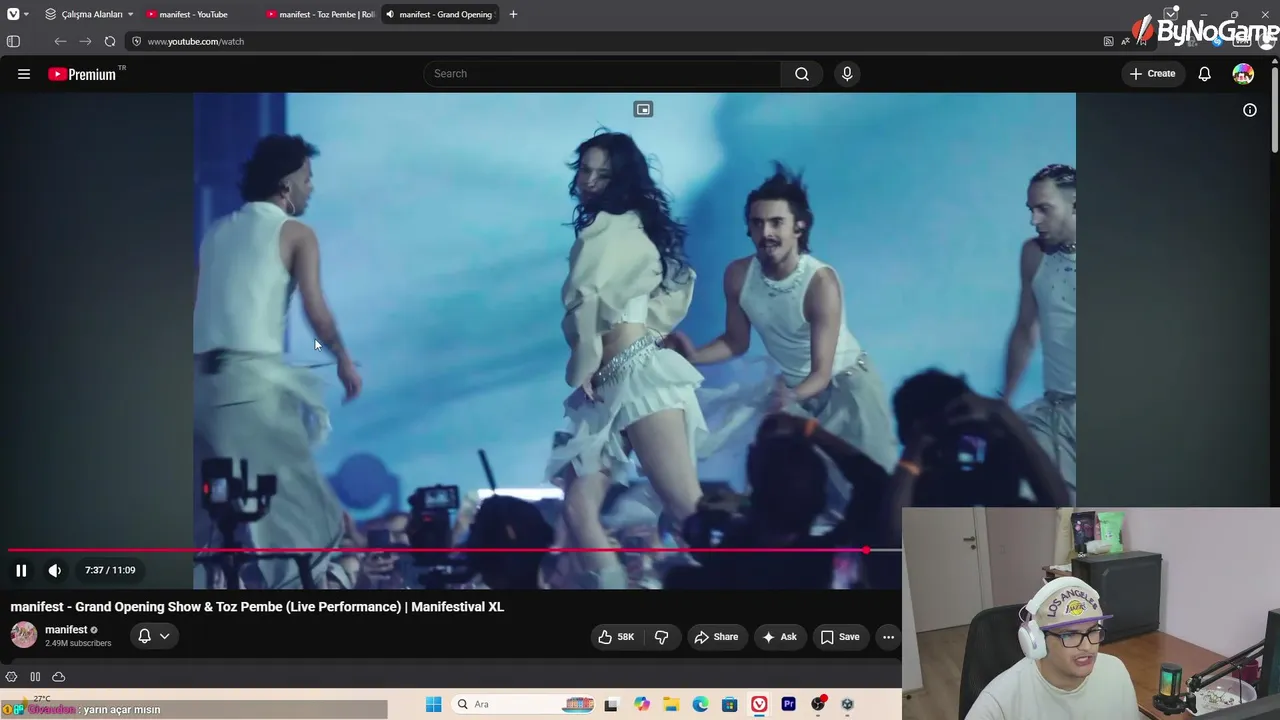Screen dimensions: 1280x720
Task: Click the 7:37 / 11:09 time display
Action: [x=110, y=570]
